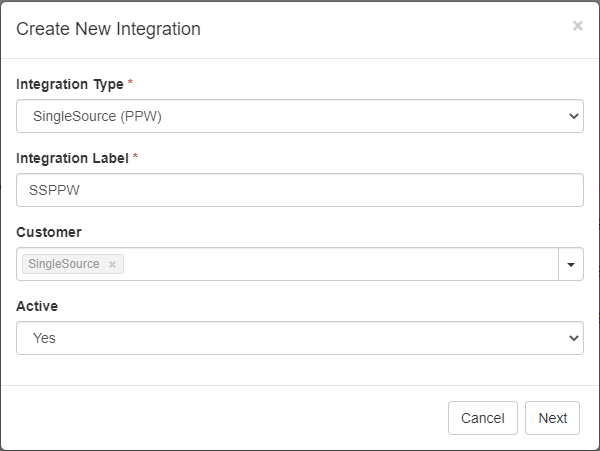600x451 pixels.
Task: Click the SSPPW text in label field
Action: coord(54,190)
